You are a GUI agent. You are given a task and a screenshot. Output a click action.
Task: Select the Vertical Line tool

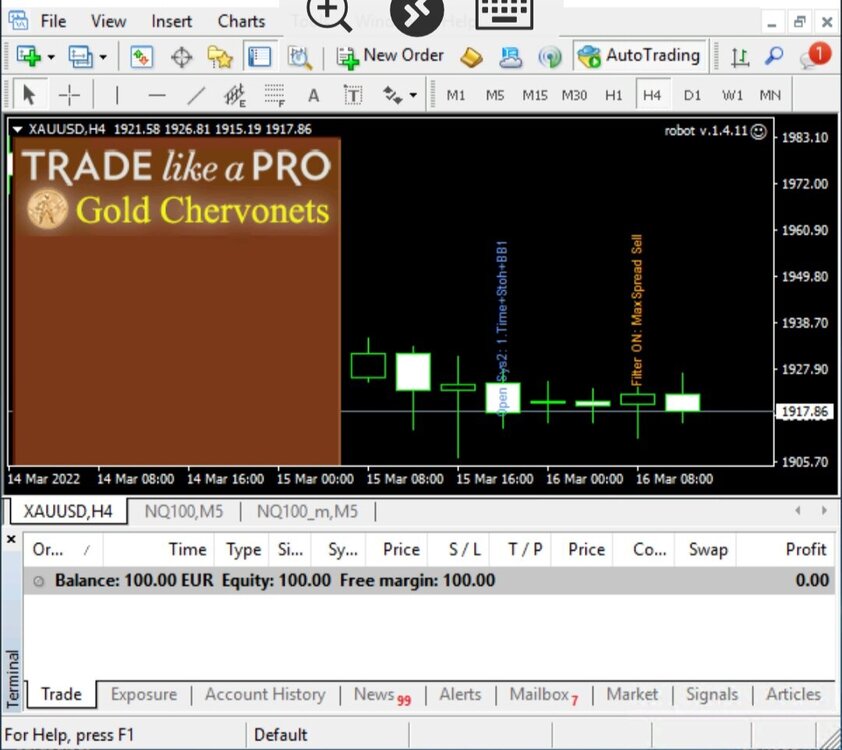(117, 95)
